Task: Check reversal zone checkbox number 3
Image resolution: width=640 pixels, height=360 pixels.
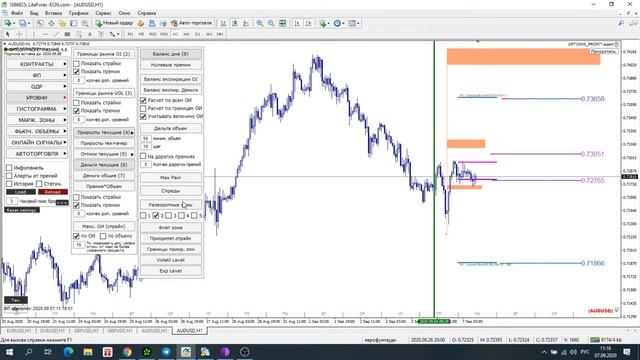Action: tap(169, 215)
